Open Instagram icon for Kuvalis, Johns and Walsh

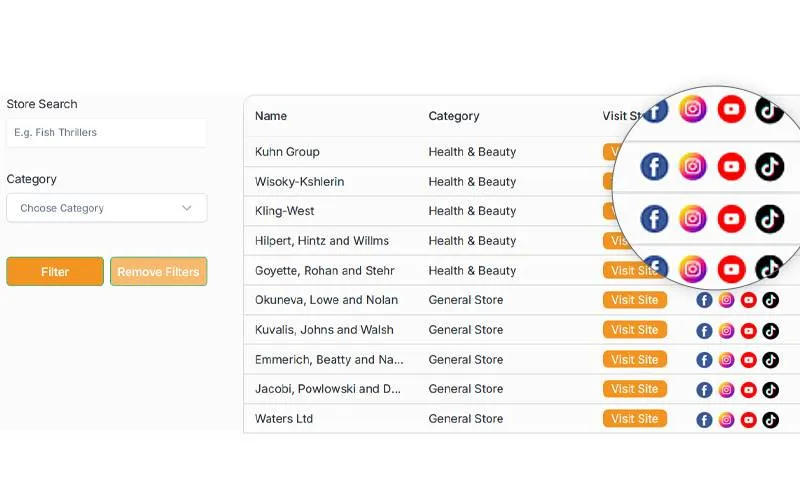[x=727, y=330]
